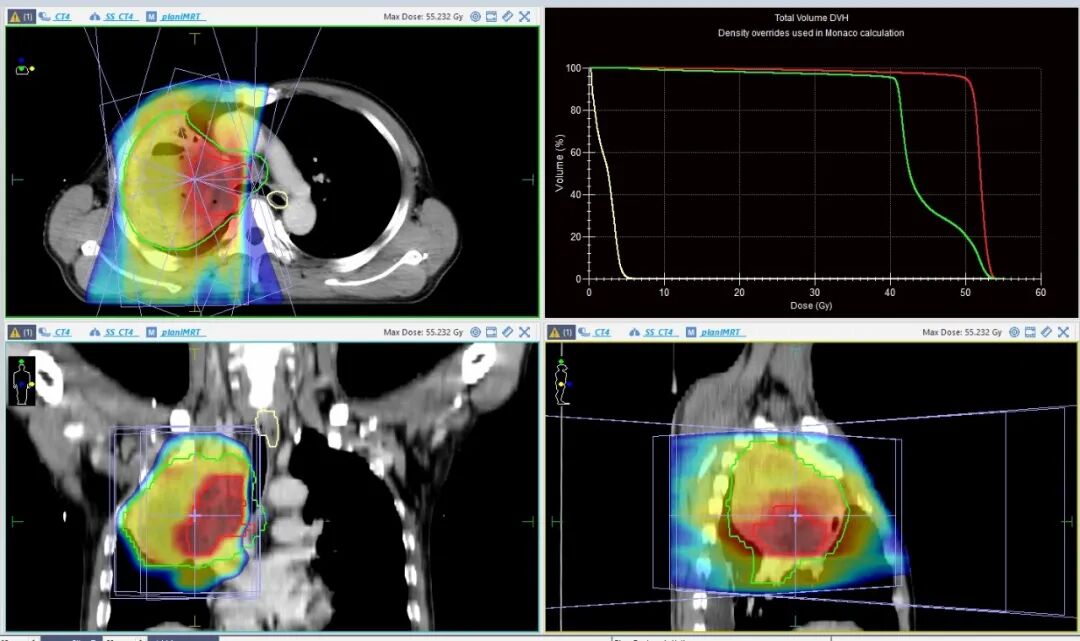Open the SS CT4 structure set link in axial view
This screenshot has height=641, width=1080.
[x=120, y=17]
